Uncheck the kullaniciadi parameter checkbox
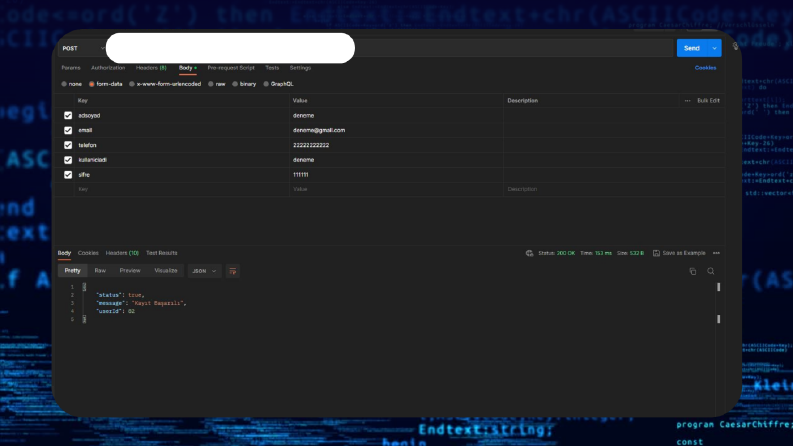 pos(68,160)
